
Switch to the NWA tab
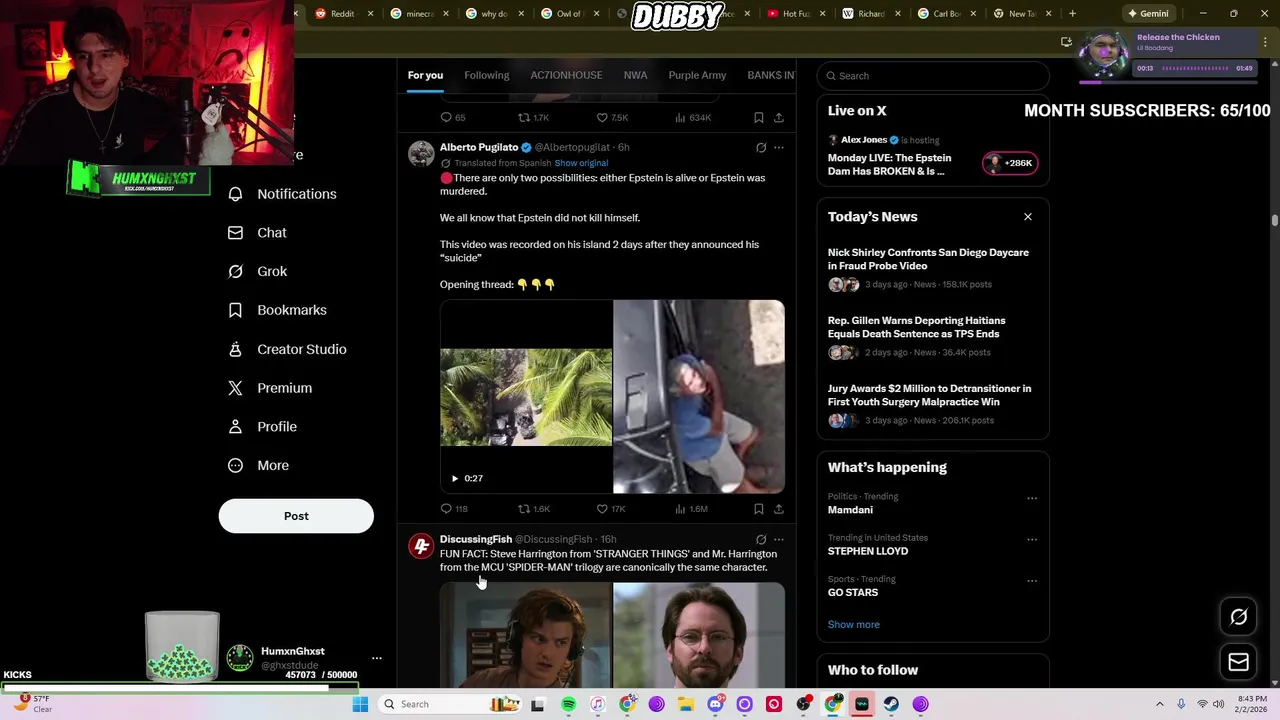635,76
